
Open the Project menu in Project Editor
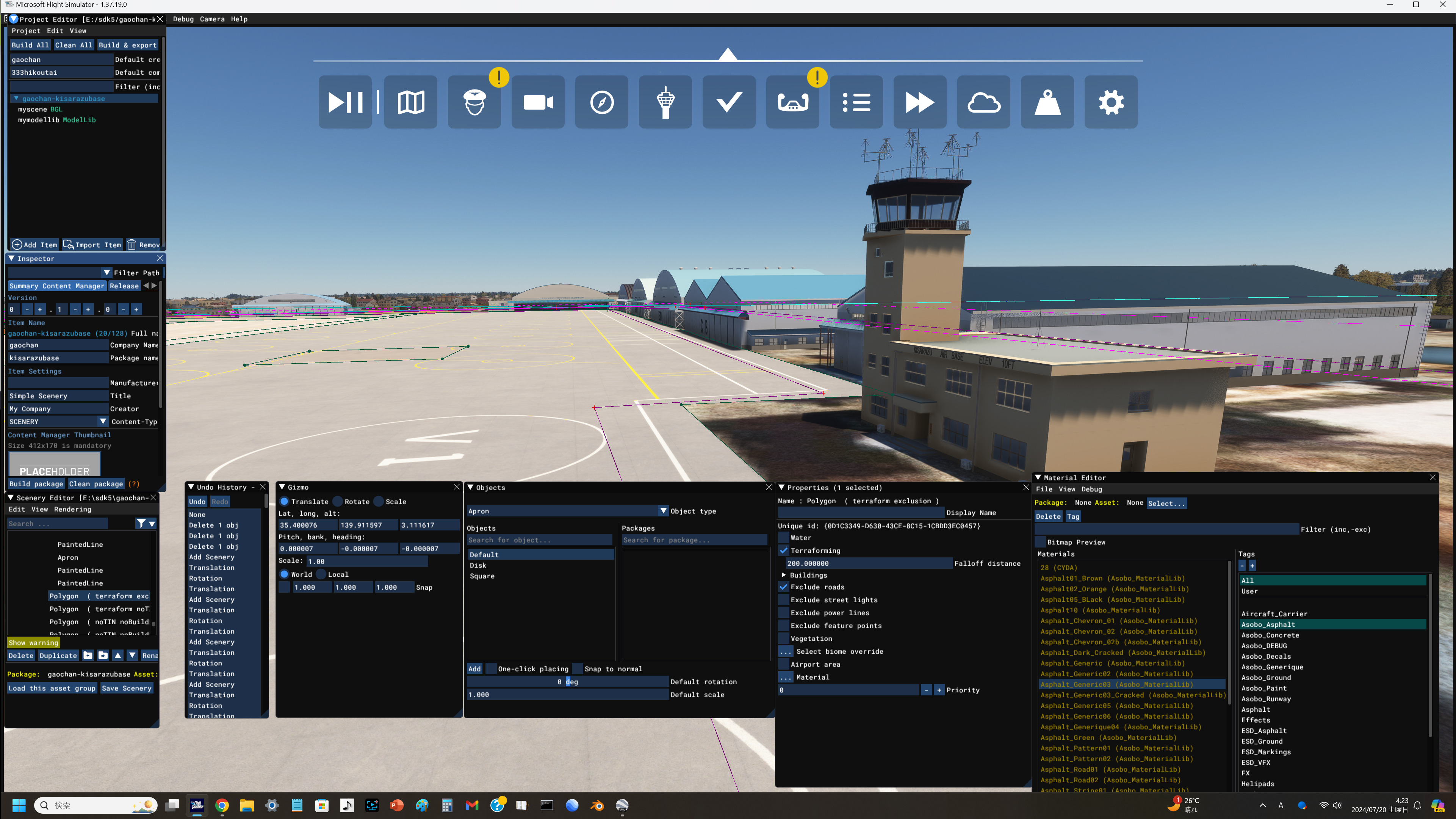pos(26,31)
